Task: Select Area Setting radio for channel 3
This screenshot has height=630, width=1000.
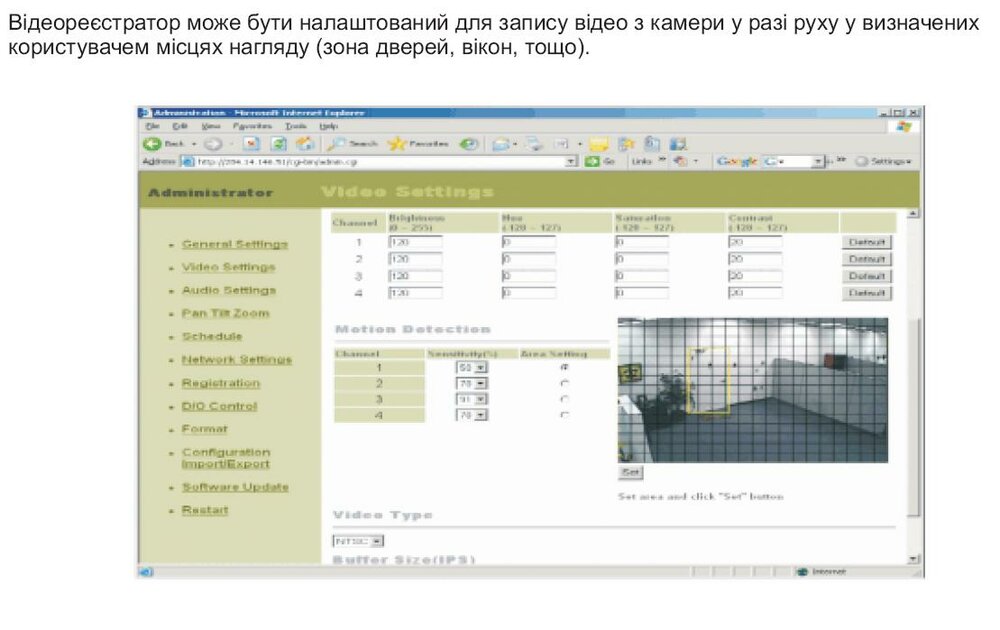Action: click(x=565, y=398)
